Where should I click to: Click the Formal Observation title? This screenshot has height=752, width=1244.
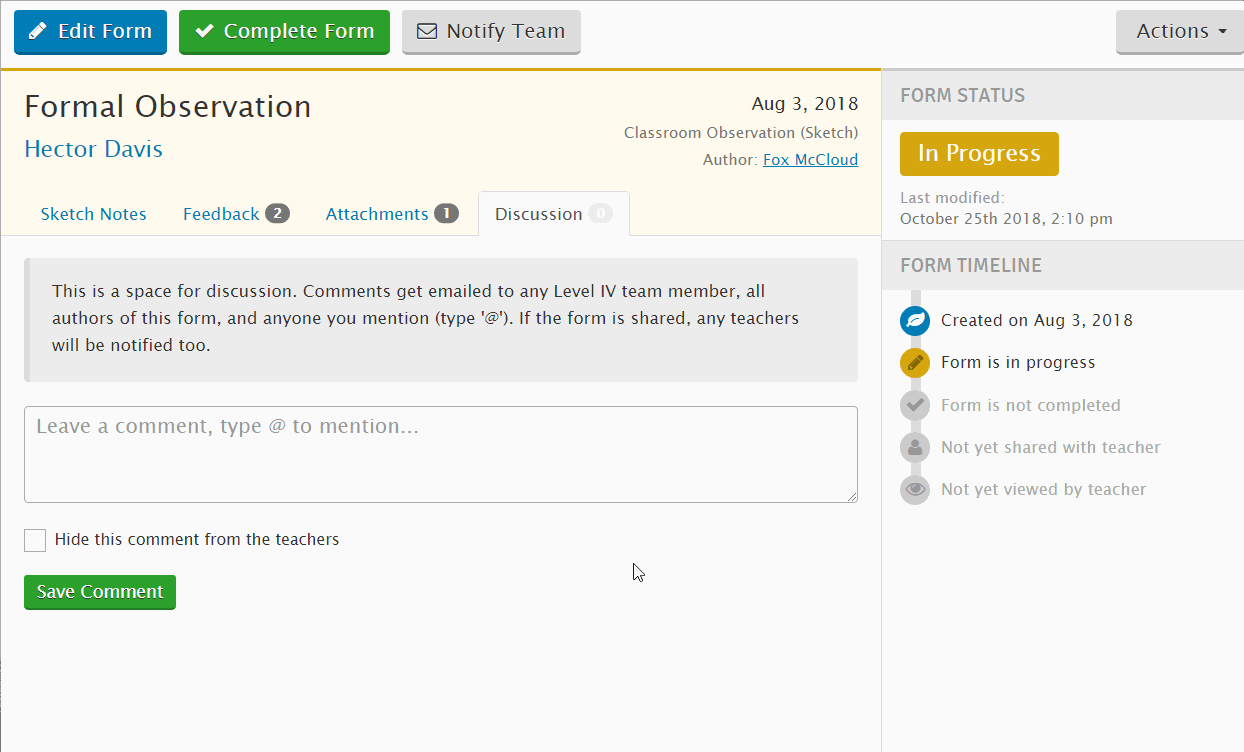coord(168,107)
